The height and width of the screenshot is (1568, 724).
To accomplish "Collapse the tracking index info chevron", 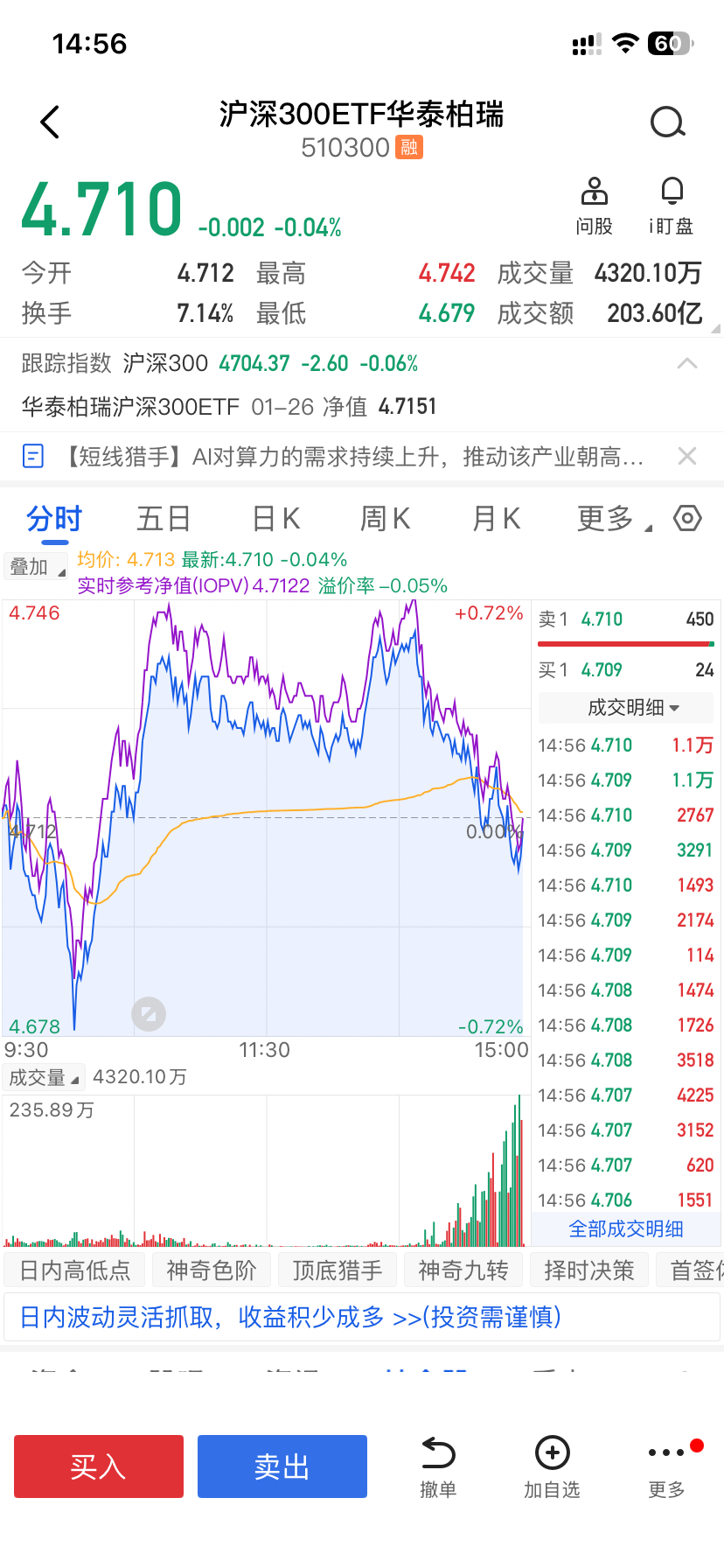I will point(687,363).
